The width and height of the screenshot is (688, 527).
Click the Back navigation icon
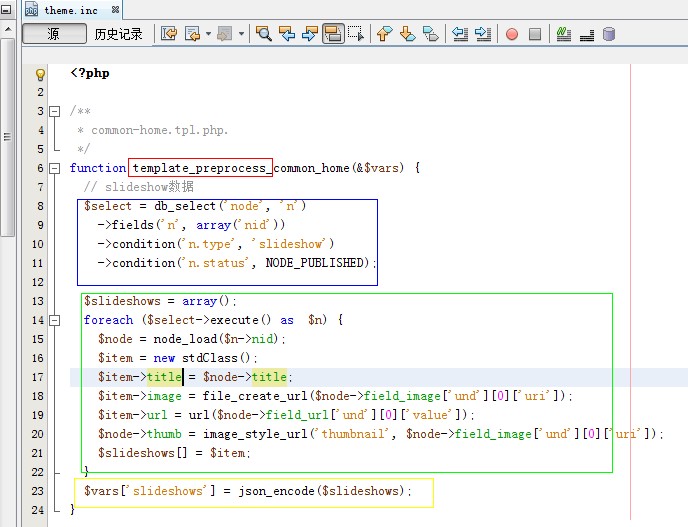[193, 34]
